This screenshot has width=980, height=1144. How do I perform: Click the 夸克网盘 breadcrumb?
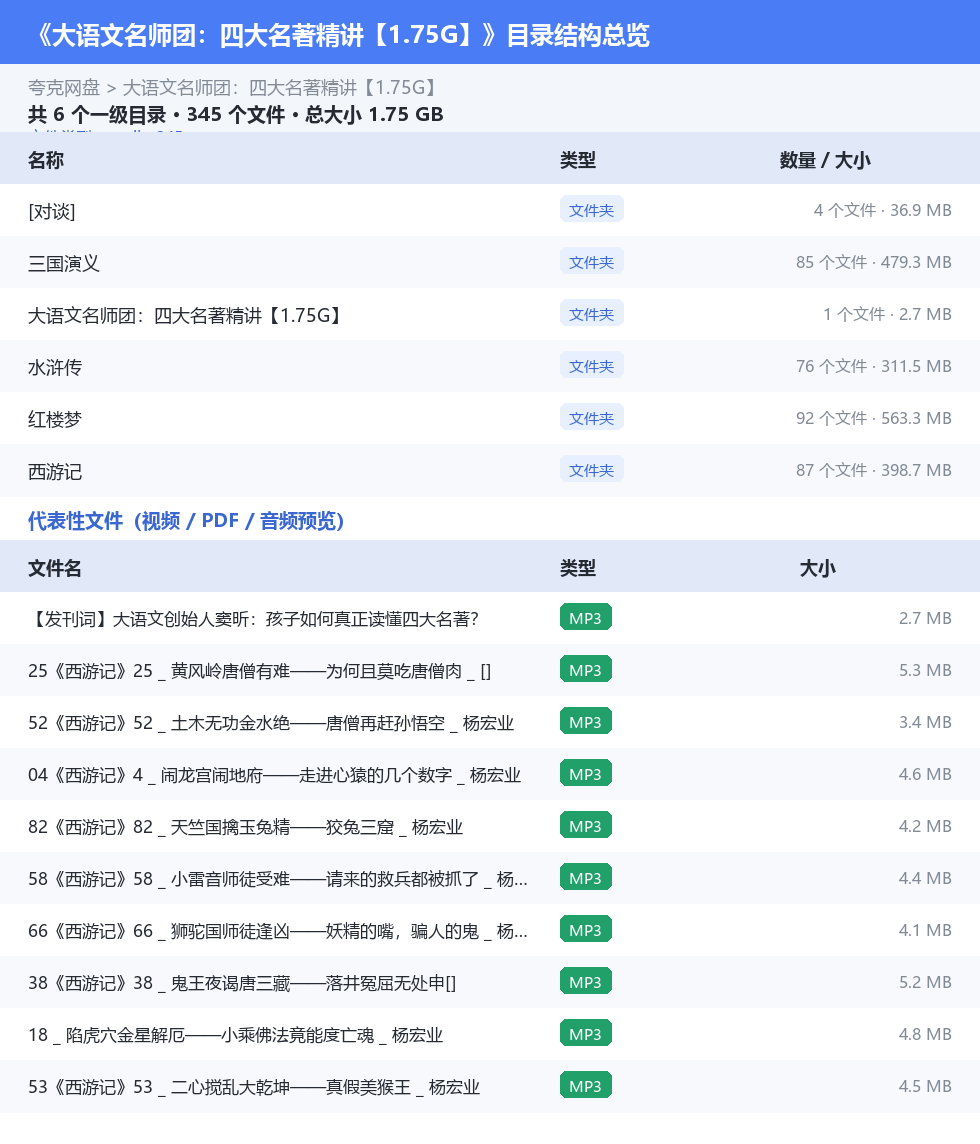click(63, 88)
